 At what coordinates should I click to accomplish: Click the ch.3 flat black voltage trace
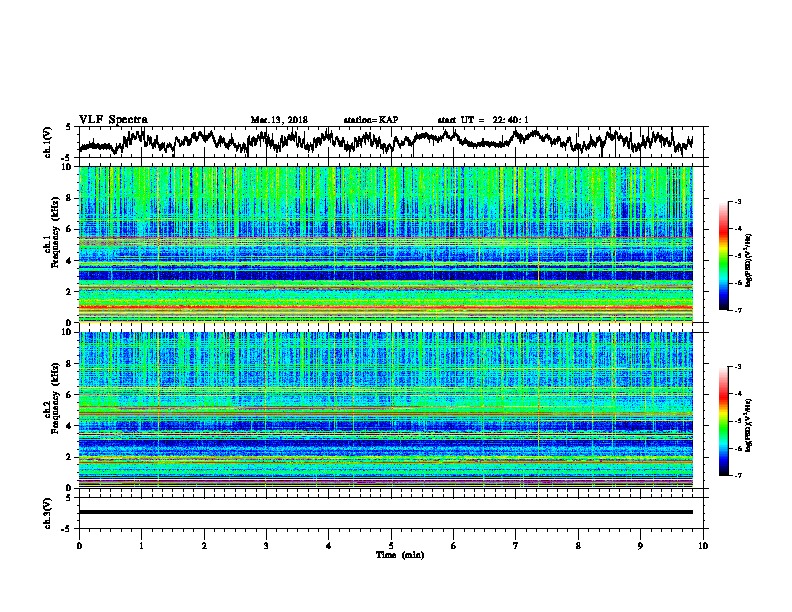(x=386, y=512)
